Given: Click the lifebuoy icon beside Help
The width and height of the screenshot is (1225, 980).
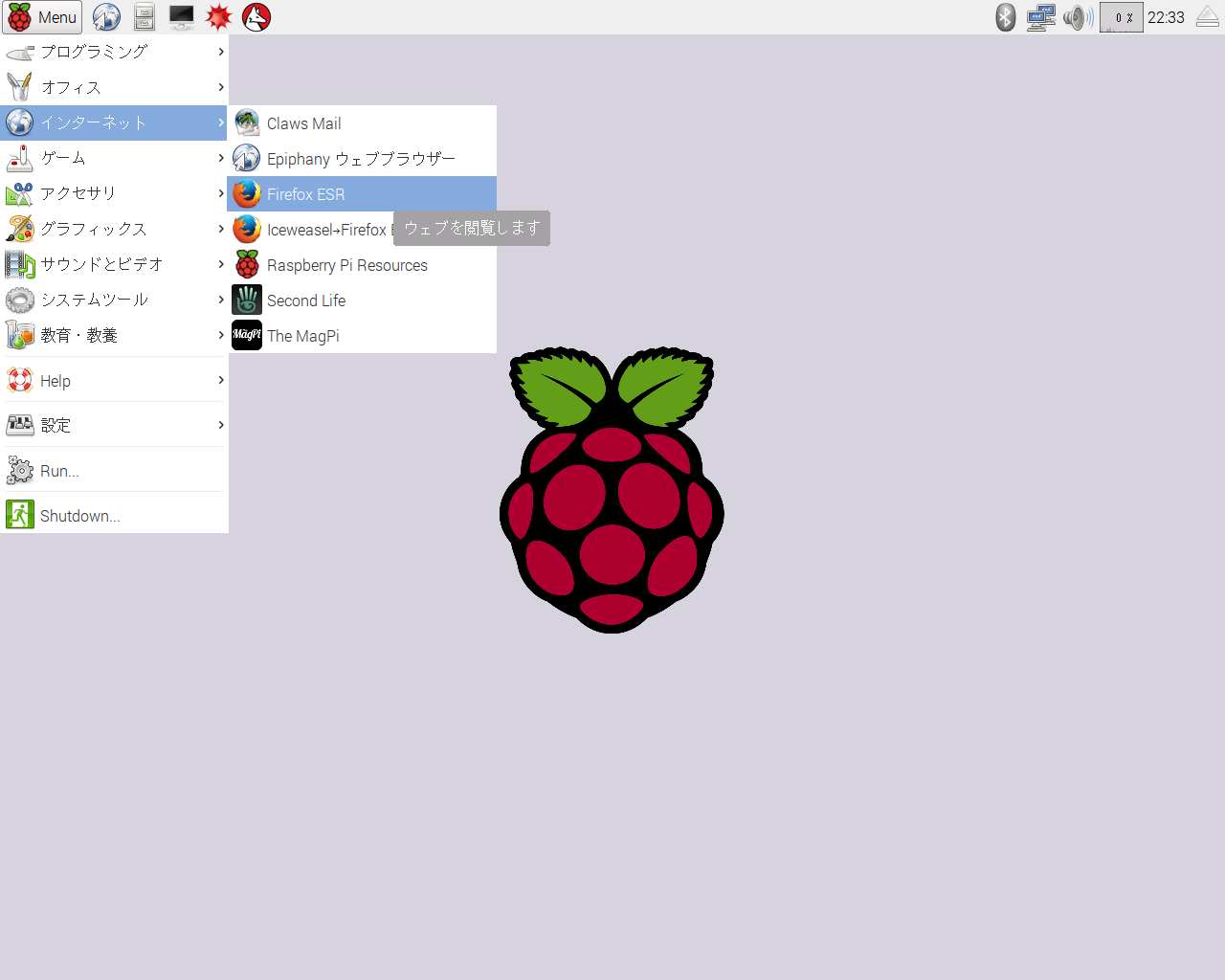Looking at the screenshot, I should pos(20,380).
